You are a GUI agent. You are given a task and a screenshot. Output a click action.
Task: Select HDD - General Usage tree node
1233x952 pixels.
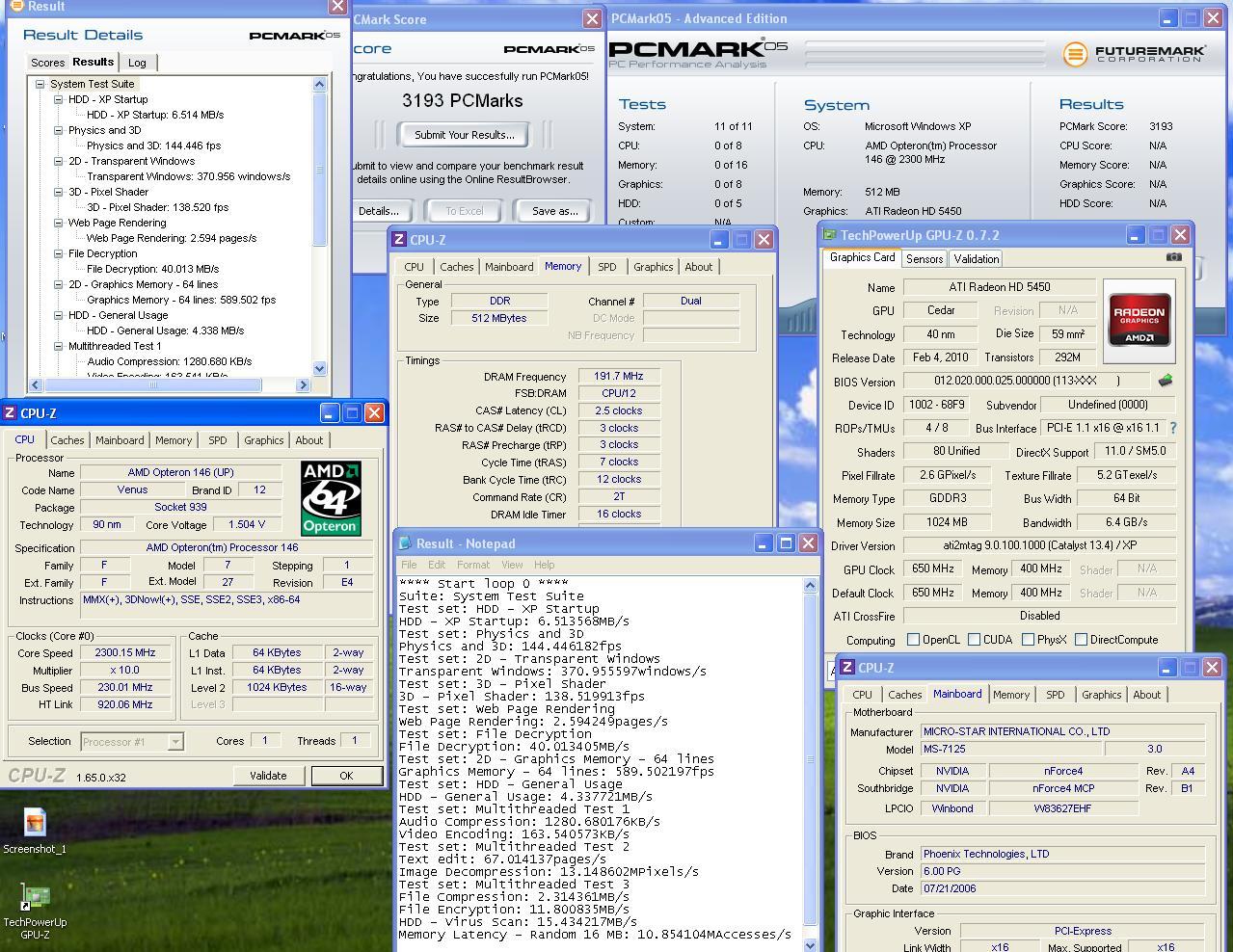[118, 315]
